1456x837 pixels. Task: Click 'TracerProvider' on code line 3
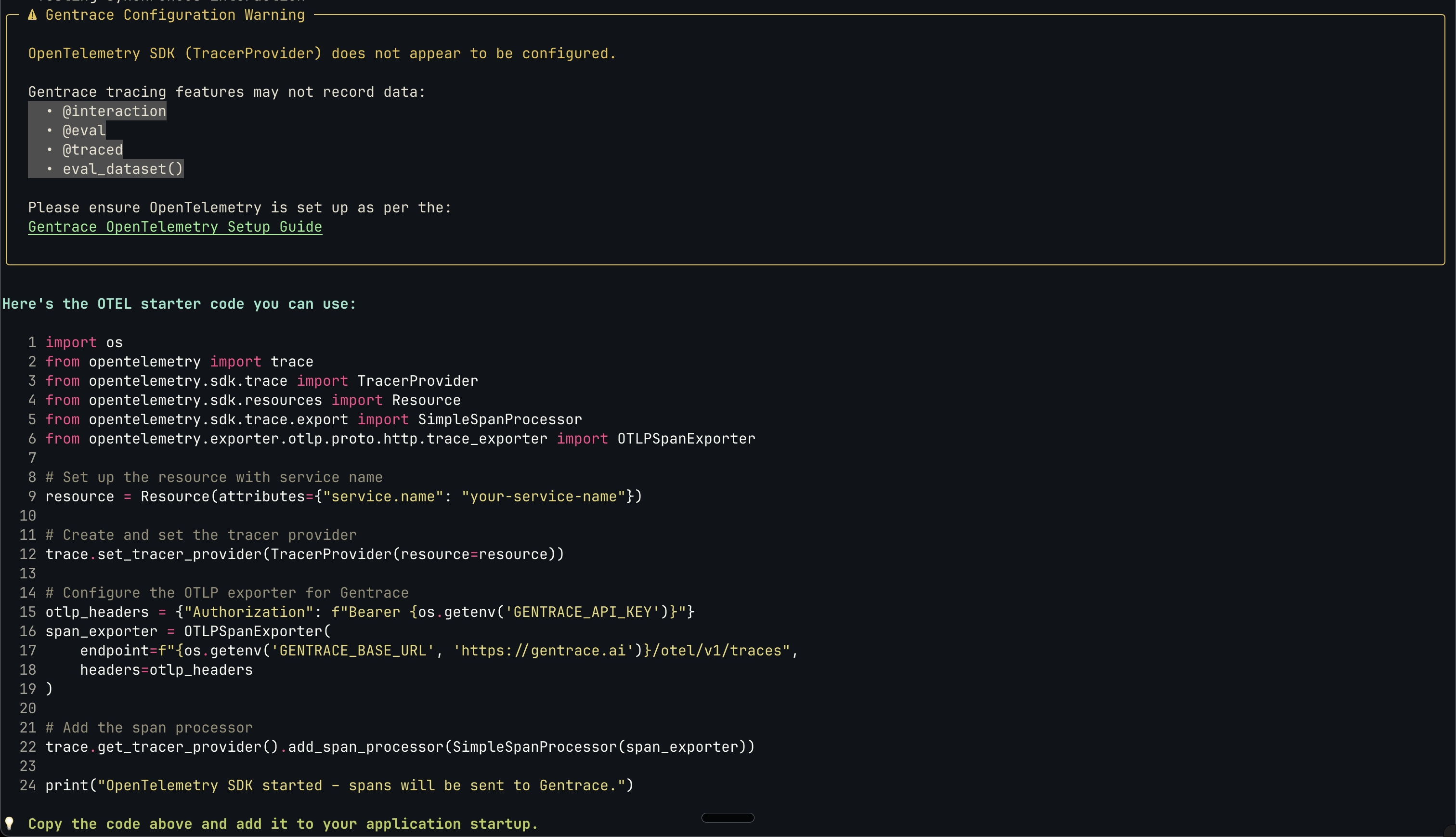418,381
